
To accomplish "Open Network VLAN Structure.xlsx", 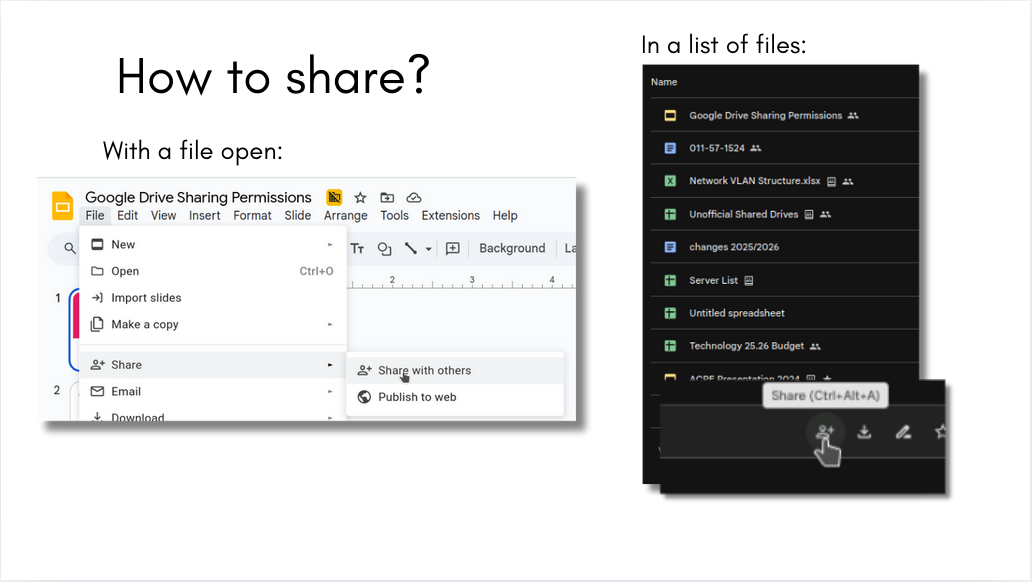I will [x=784, y=181].
